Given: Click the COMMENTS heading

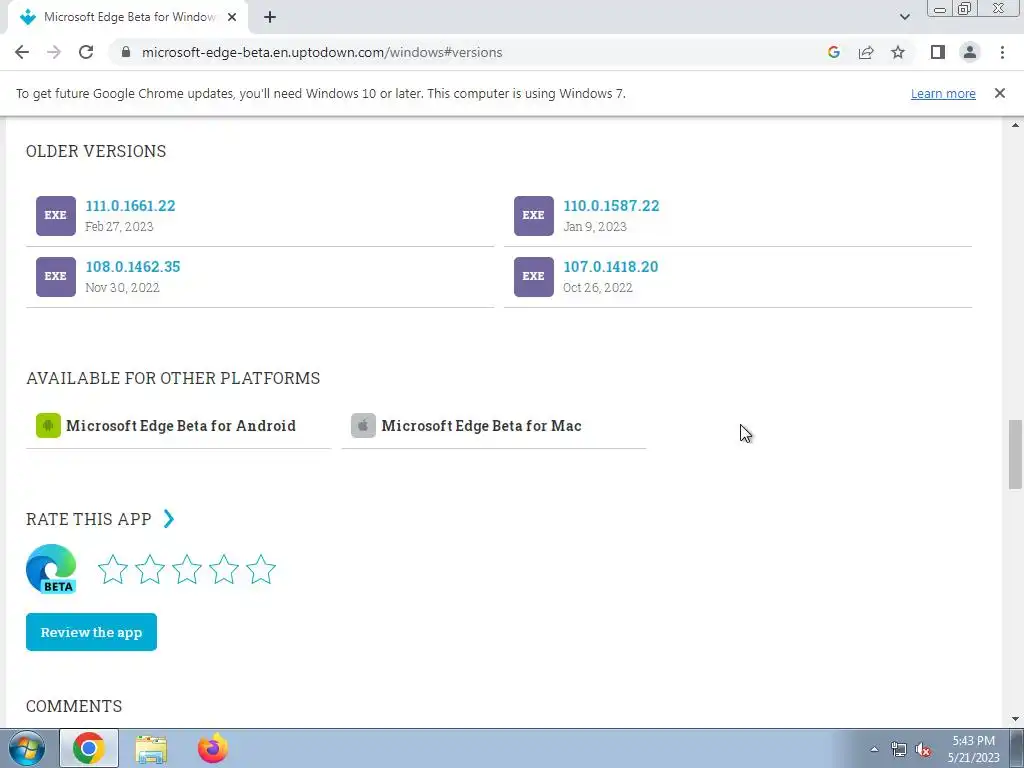Looking at the screenshot, I should 74,706.
